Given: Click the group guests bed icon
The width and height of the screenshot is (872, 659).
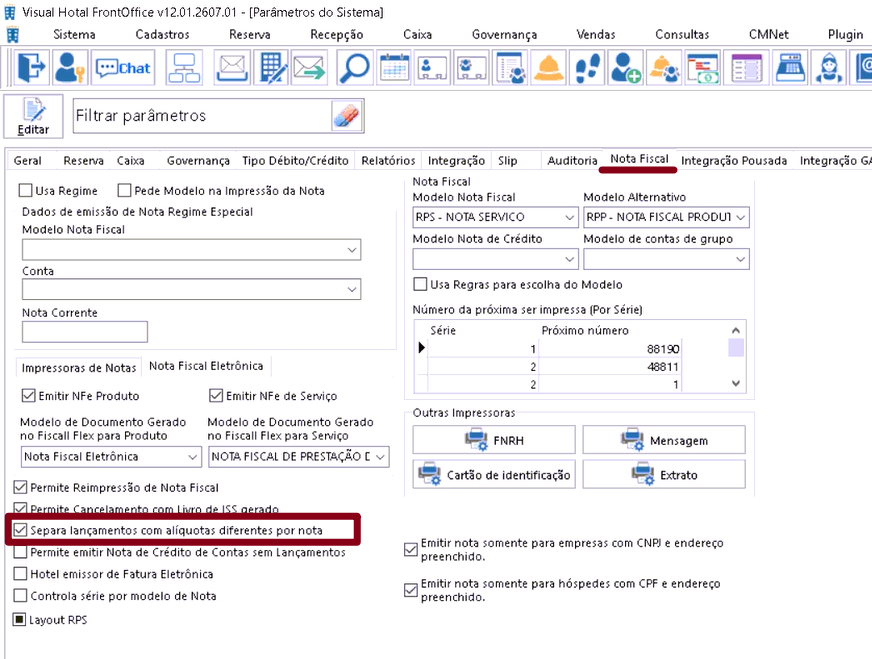Looking at the screenshot, I should tap(472, 67).
